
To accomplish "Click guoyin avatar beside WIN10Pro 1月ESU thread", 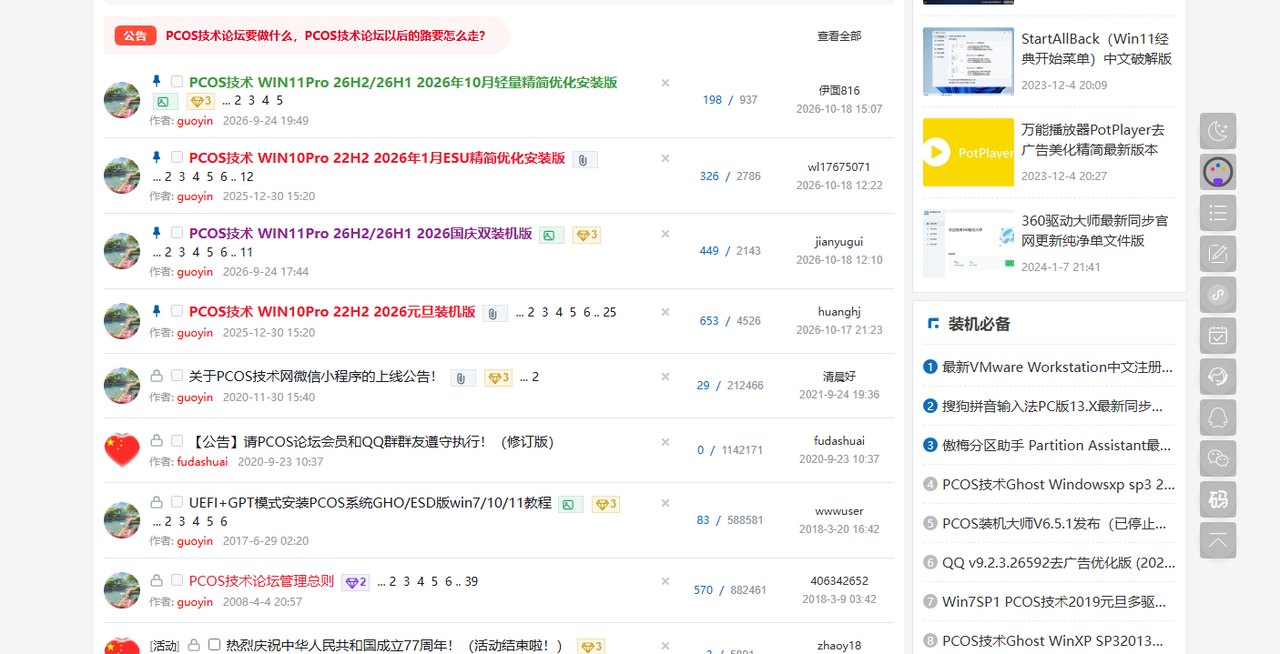I will pyautogui.click(x=122, y=176).
